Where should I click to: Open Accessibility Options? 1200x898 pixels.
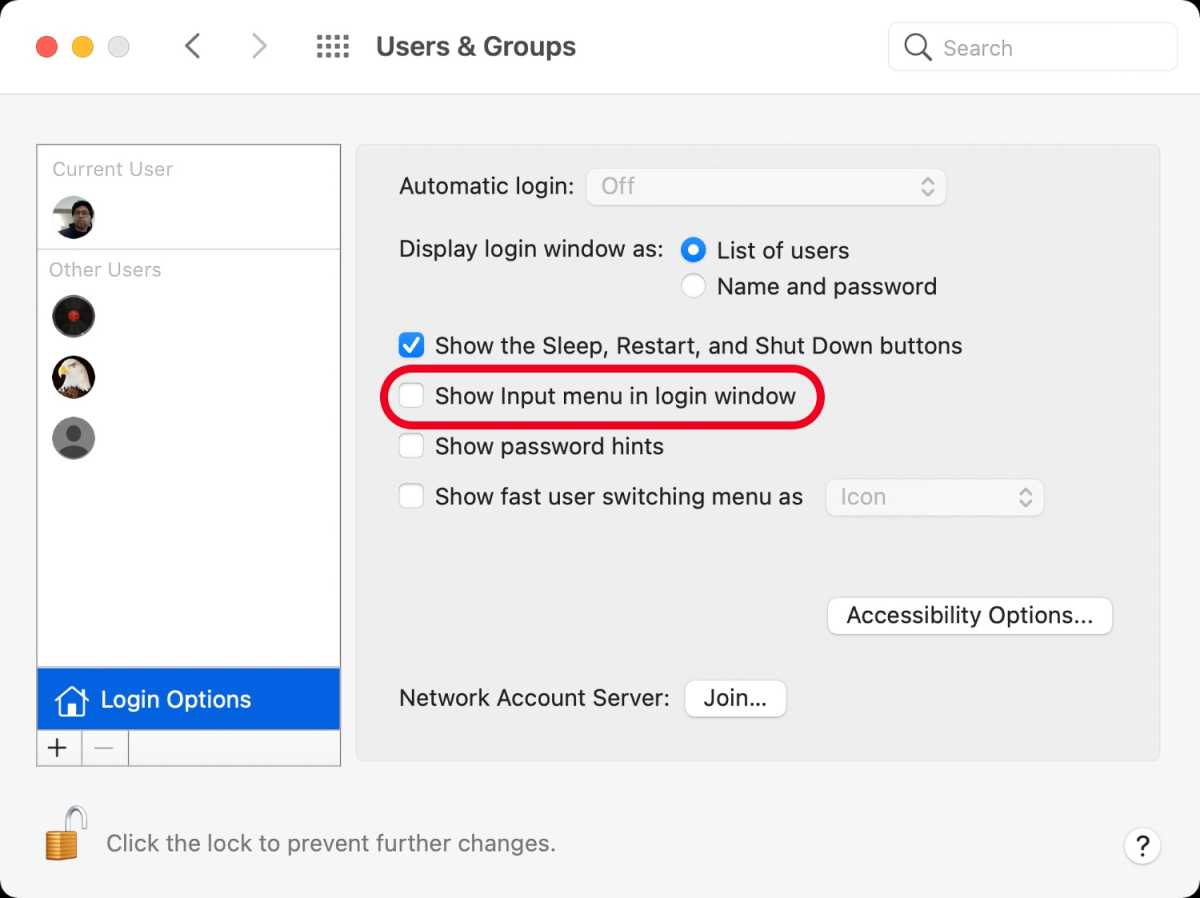click(968, 615)
